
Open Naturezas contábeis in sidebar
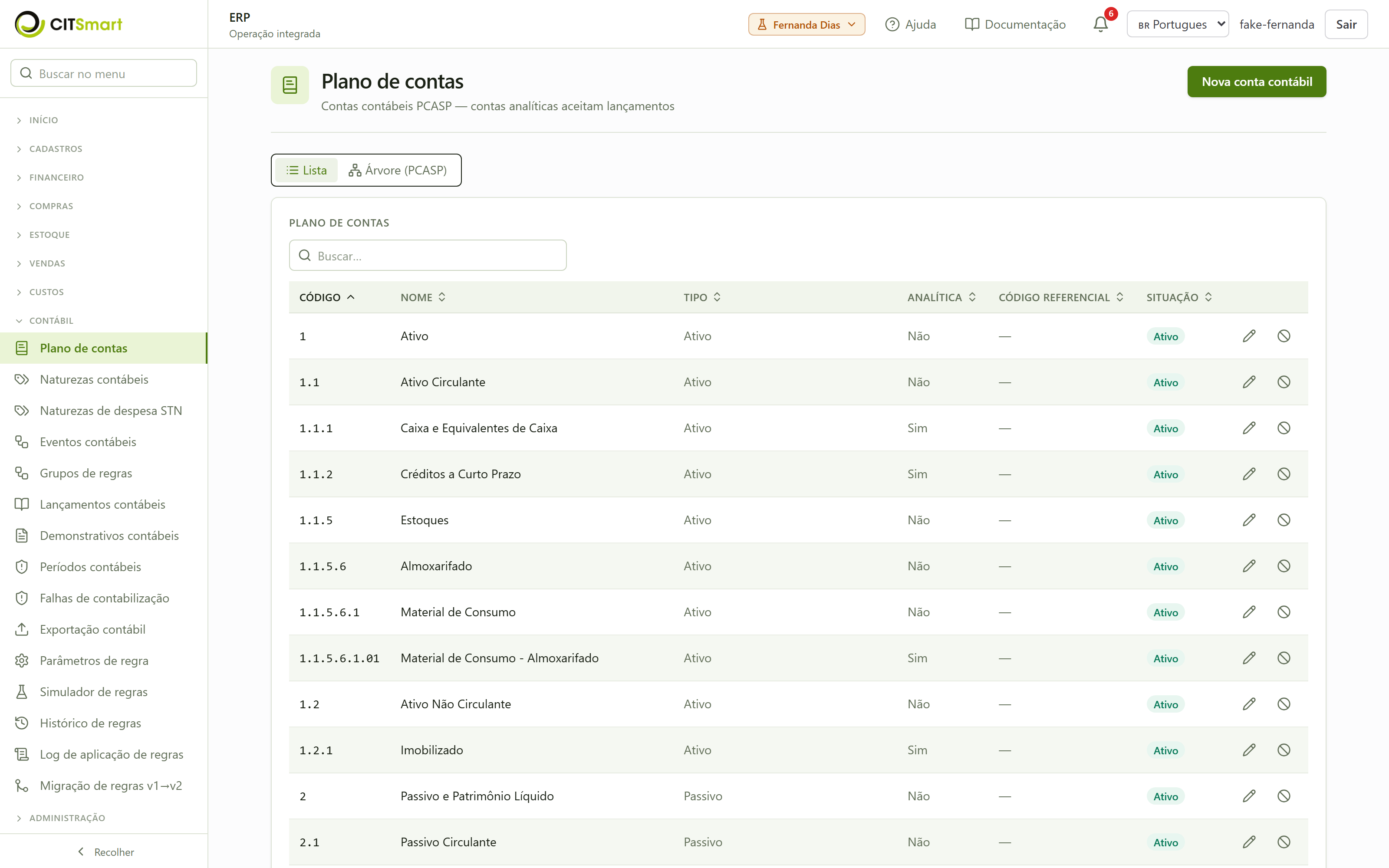click(104, 379)
